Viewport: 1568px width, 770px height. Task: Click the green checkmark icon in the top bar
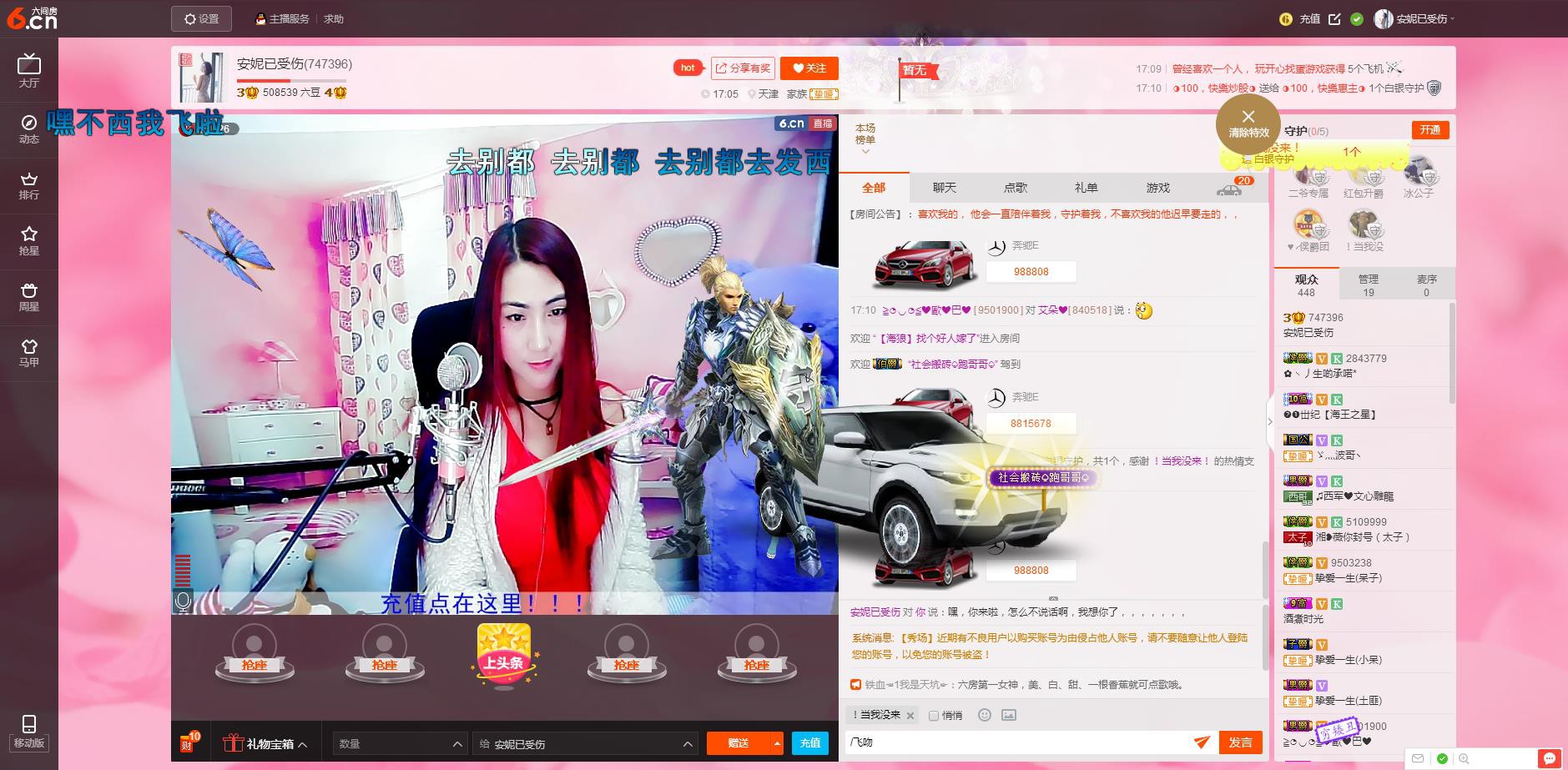coord(1357,18)
